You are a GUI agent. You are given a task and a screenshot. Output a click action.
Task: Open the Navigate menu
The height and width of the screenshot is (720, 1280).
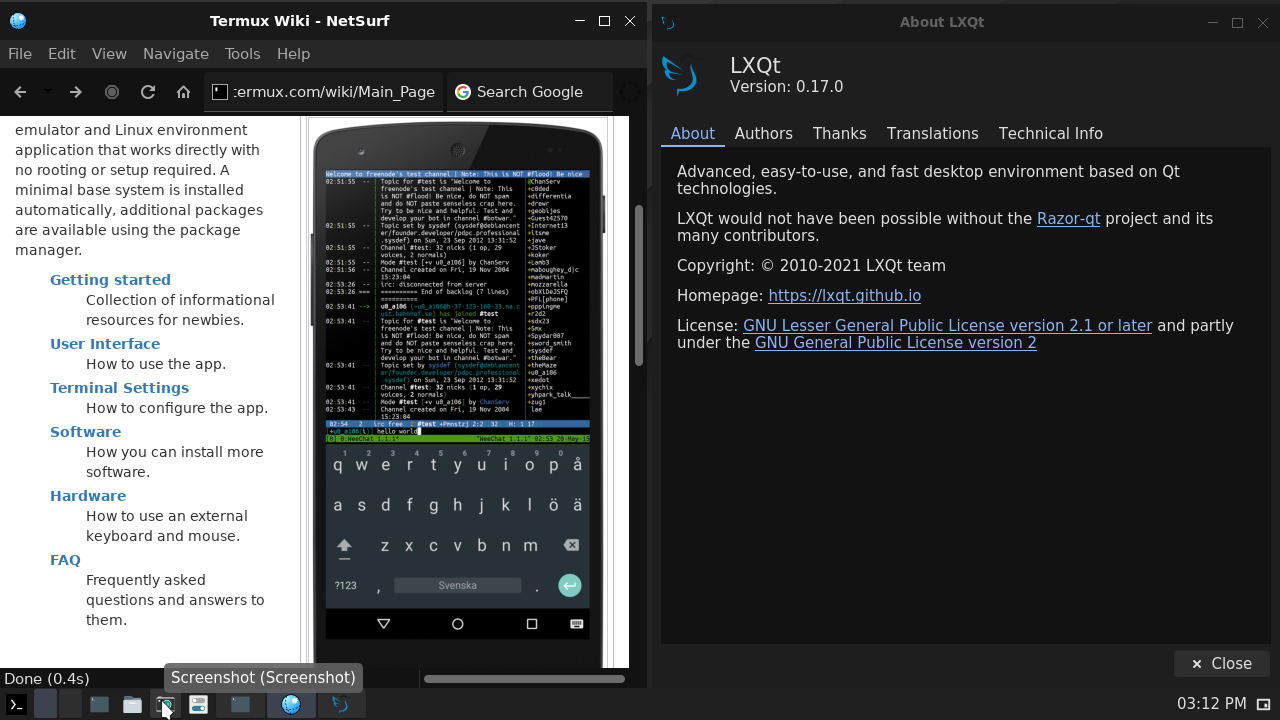[176, 54]
